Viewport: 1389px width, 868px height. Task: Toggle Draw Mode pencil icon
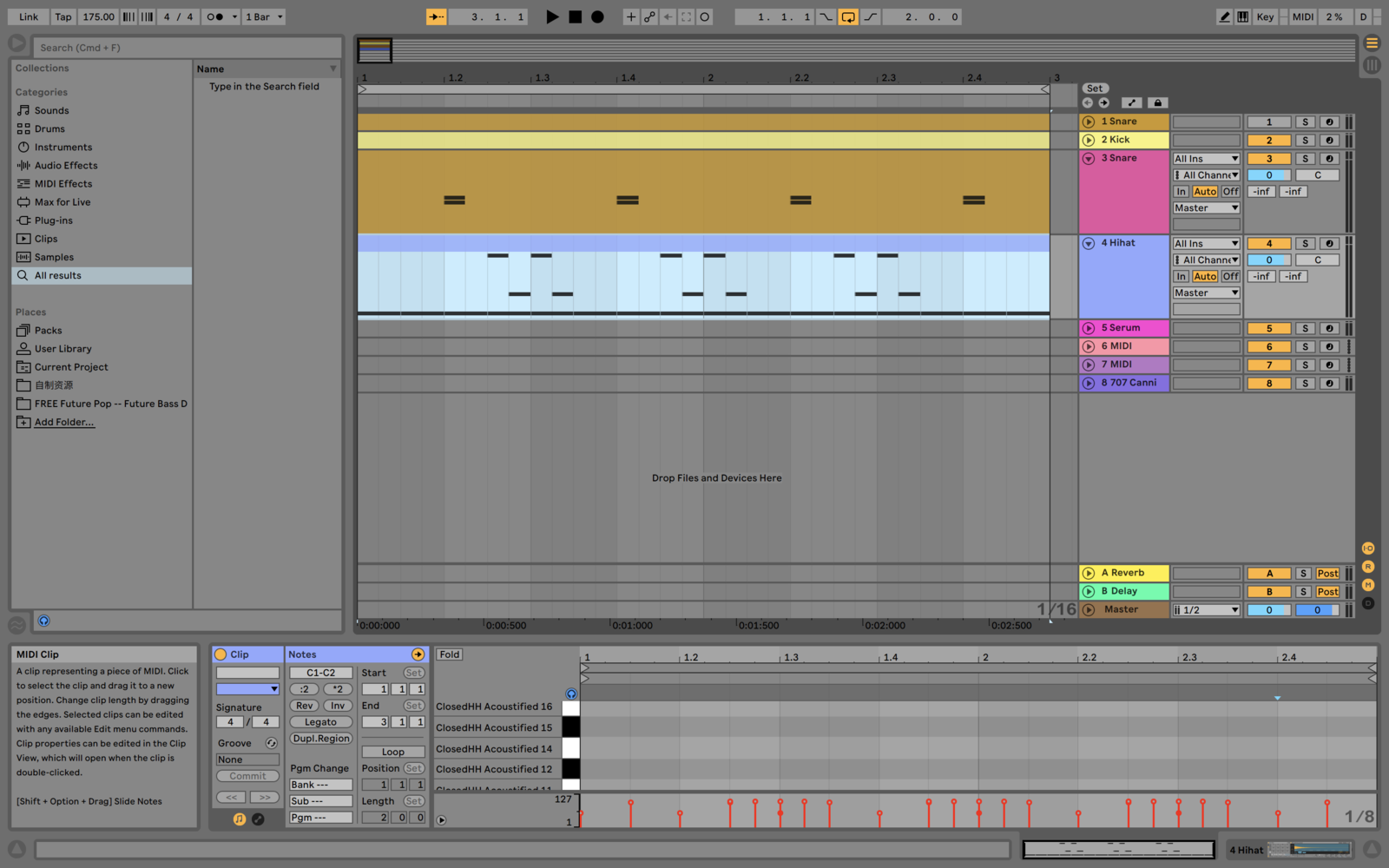coord(1224,16)
